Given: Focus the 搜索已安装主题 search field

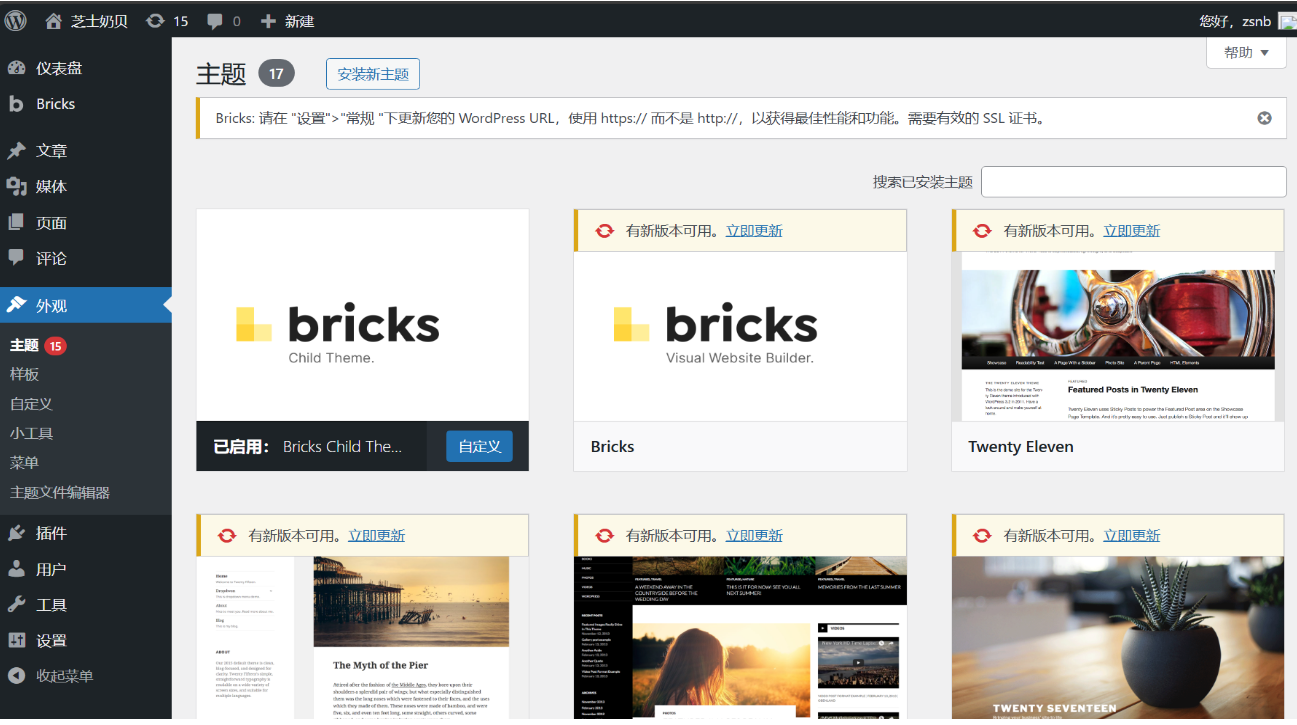Looking at the screenshot, I should click(x=1133, y=182).
